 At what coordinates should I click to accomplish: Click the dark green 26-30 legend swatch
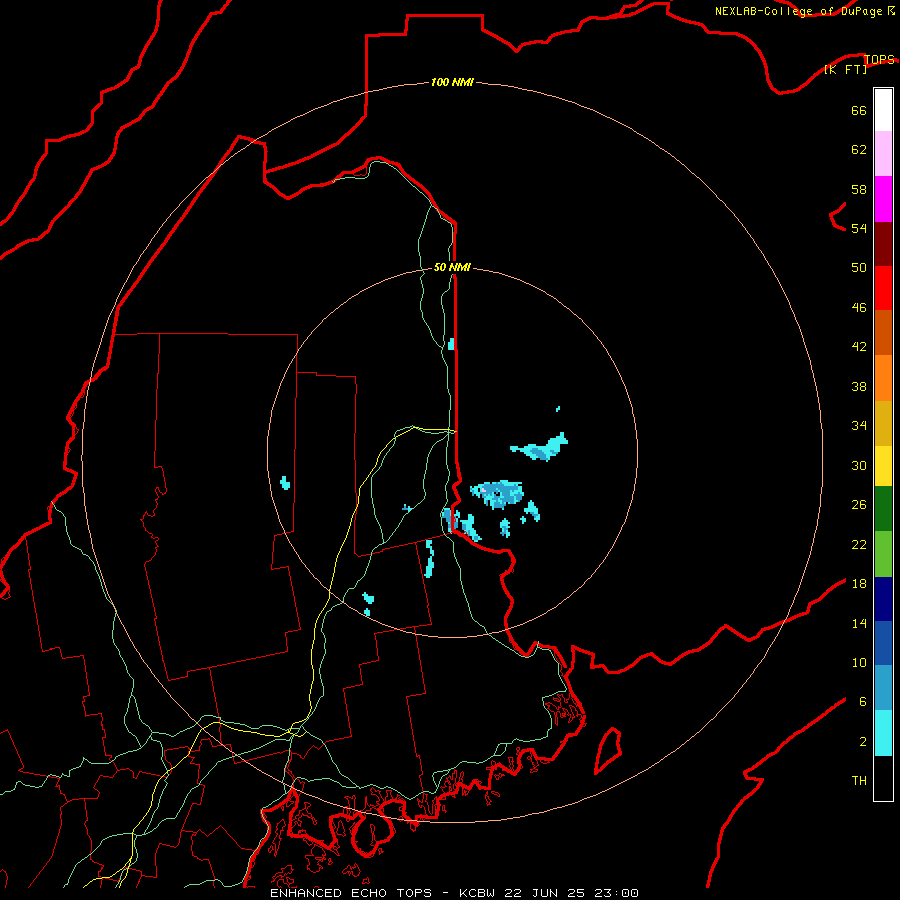tap(883, 509)
